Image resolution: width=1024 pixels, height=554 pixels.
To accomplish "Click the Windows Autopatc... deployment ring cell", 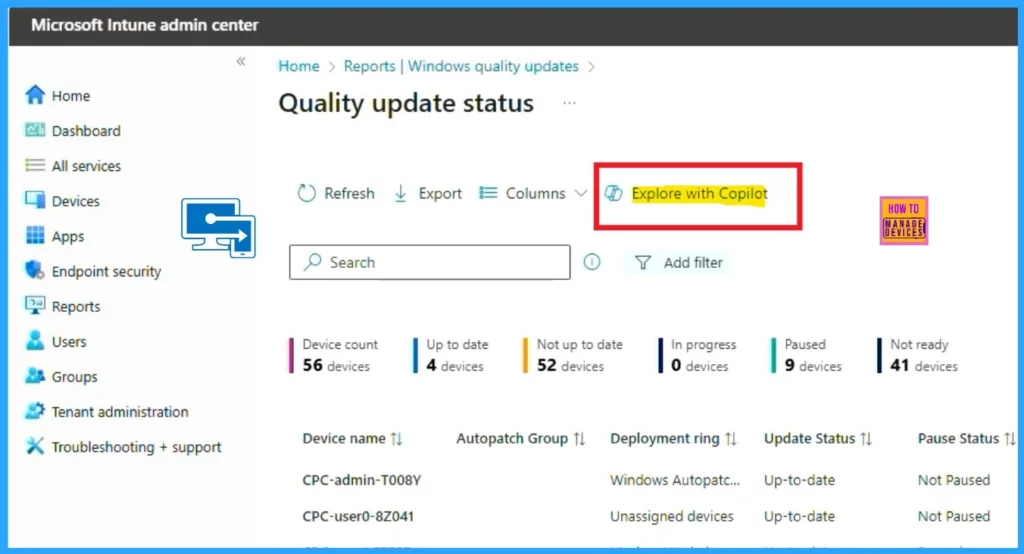I will tap(675, 480).
